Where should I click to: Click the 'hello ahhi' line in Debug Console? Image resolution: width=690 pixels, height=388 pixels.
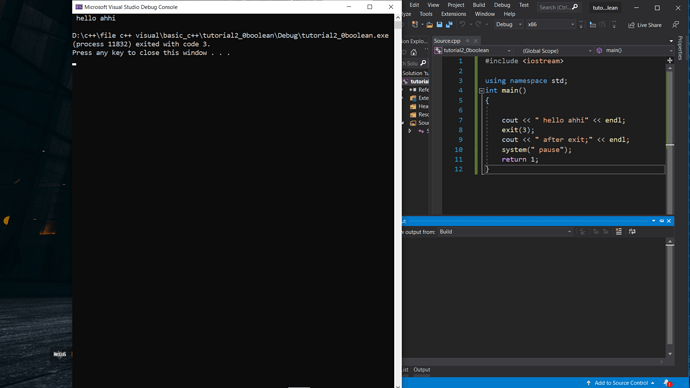[96, 18]
